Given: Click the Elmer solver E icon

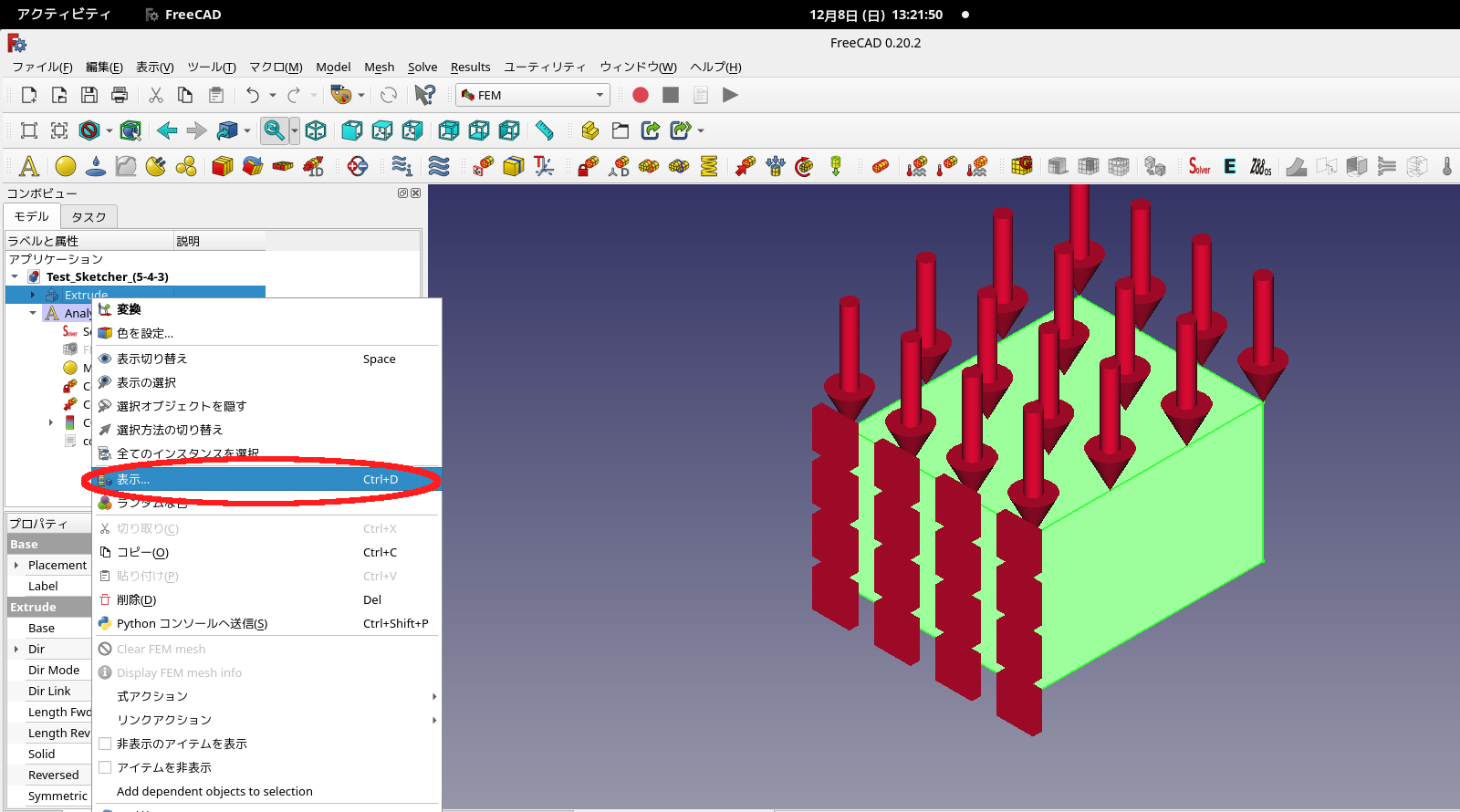Looking at the screenshot, I should pyautogui.click(x=1230, y=166).
